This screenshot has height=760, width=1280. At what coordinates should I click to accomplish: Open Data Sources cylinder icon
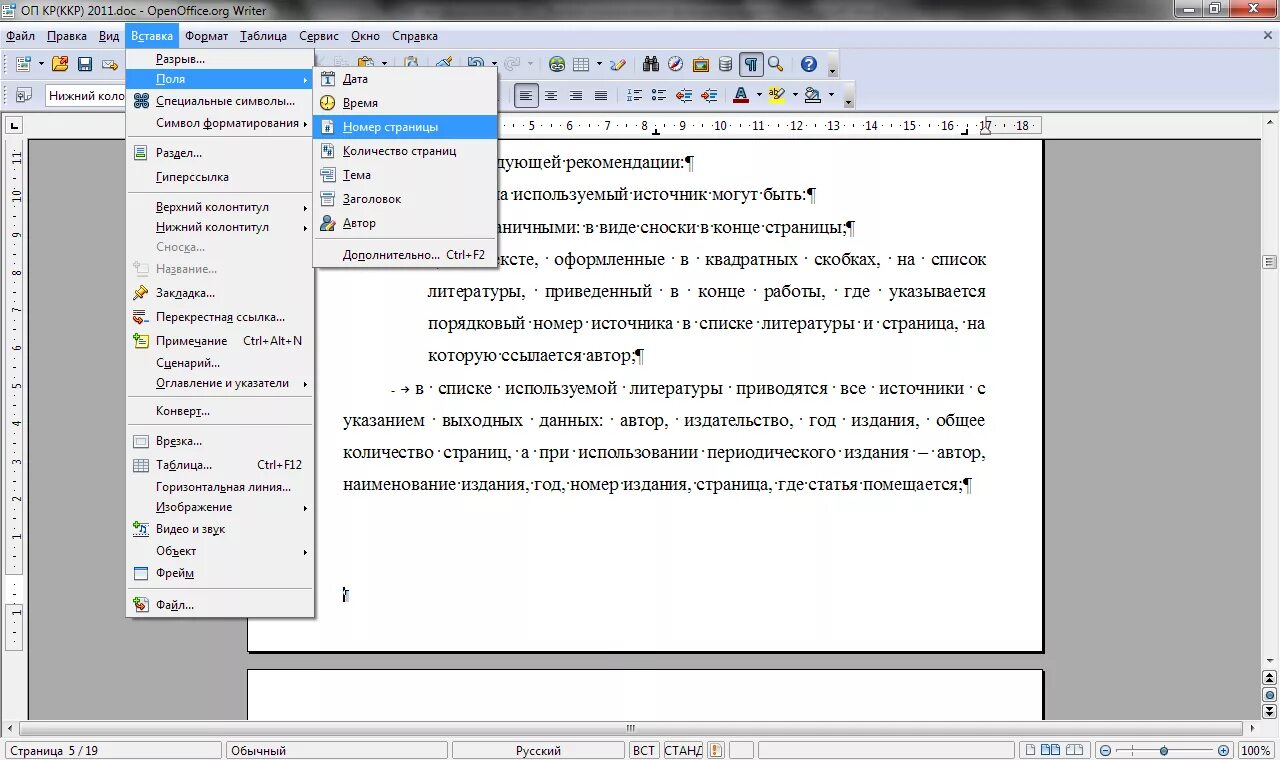click(x=725, y=64)
